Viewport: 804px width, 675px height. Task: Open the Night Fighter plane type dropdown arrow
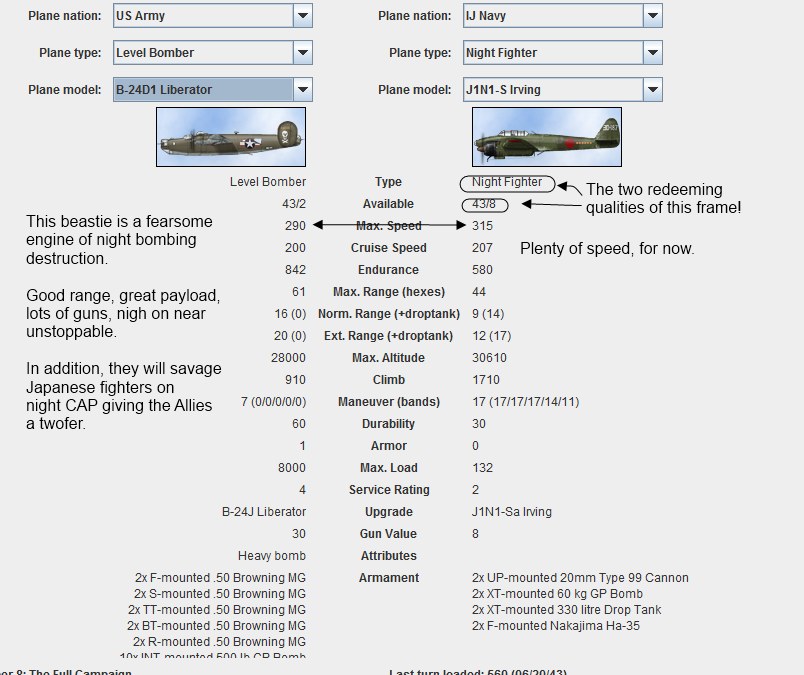pos(653,53)
